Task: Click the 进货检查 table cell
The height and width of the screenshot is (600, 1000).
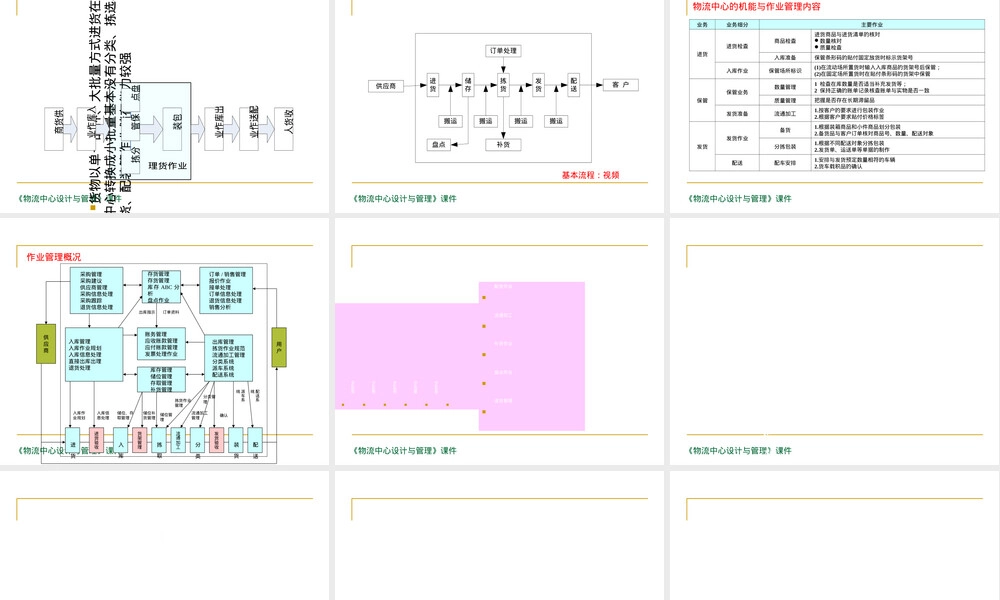Action: click(737, 46)
